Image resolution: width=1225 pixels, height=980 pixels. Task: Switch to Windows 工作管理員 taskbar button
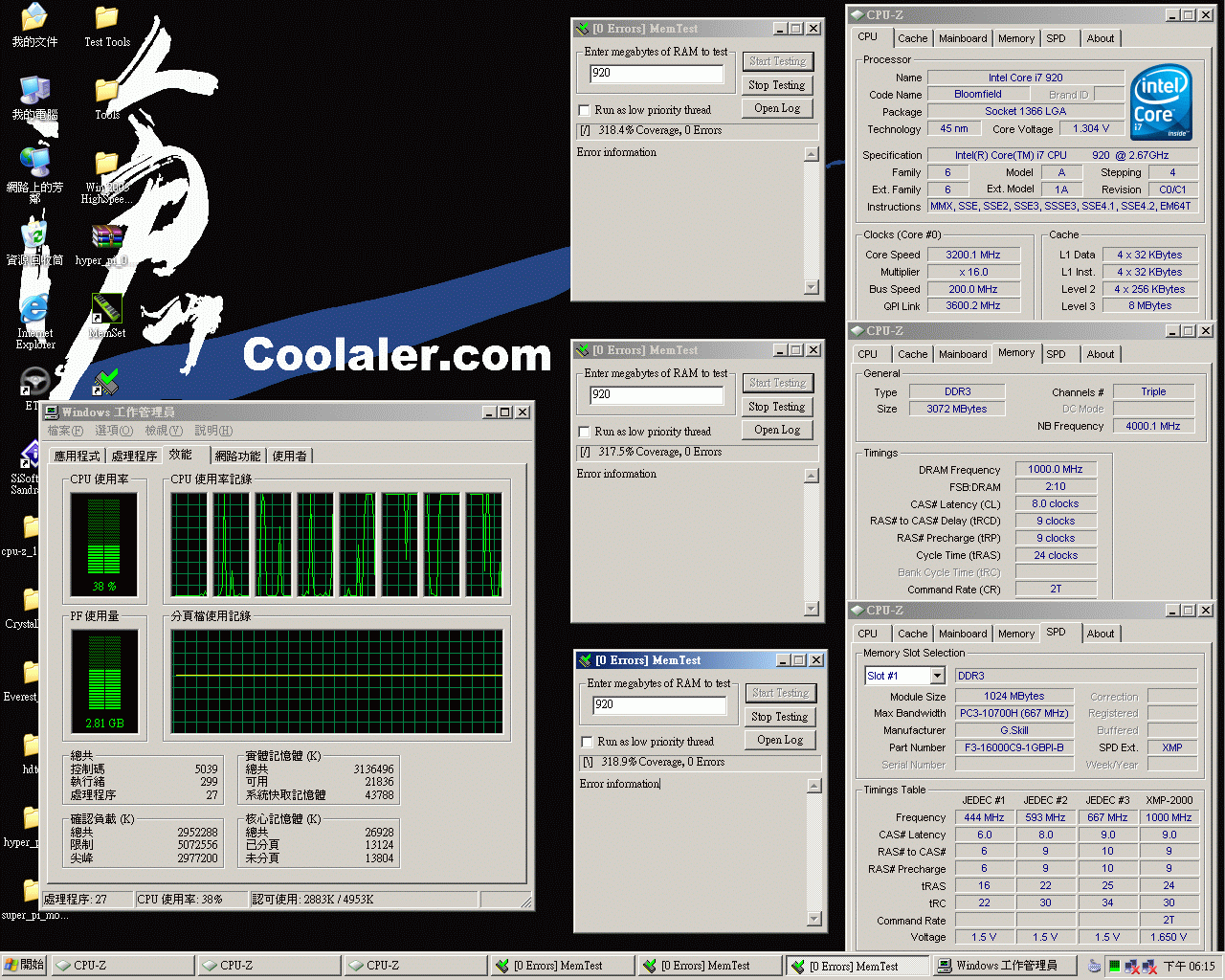pyautogui.click(x=1004, y=966)
